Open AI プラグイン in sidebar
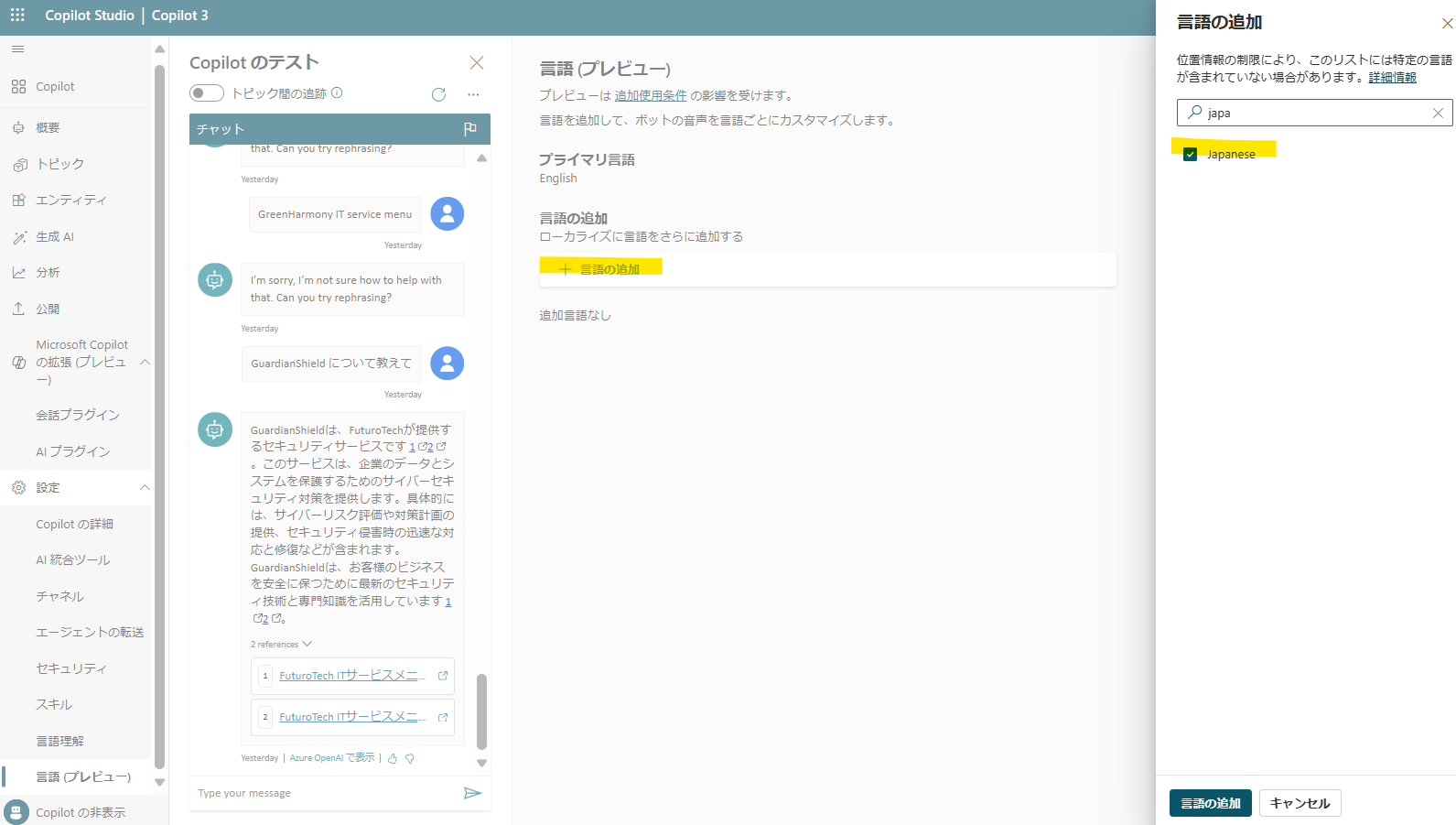 tap(73, 451)
